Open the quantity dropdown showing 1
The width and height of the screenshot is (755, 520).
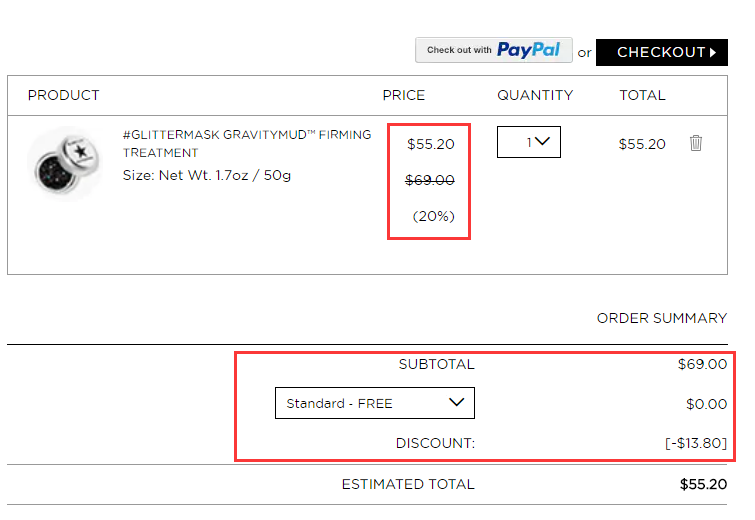pos(529,142)
